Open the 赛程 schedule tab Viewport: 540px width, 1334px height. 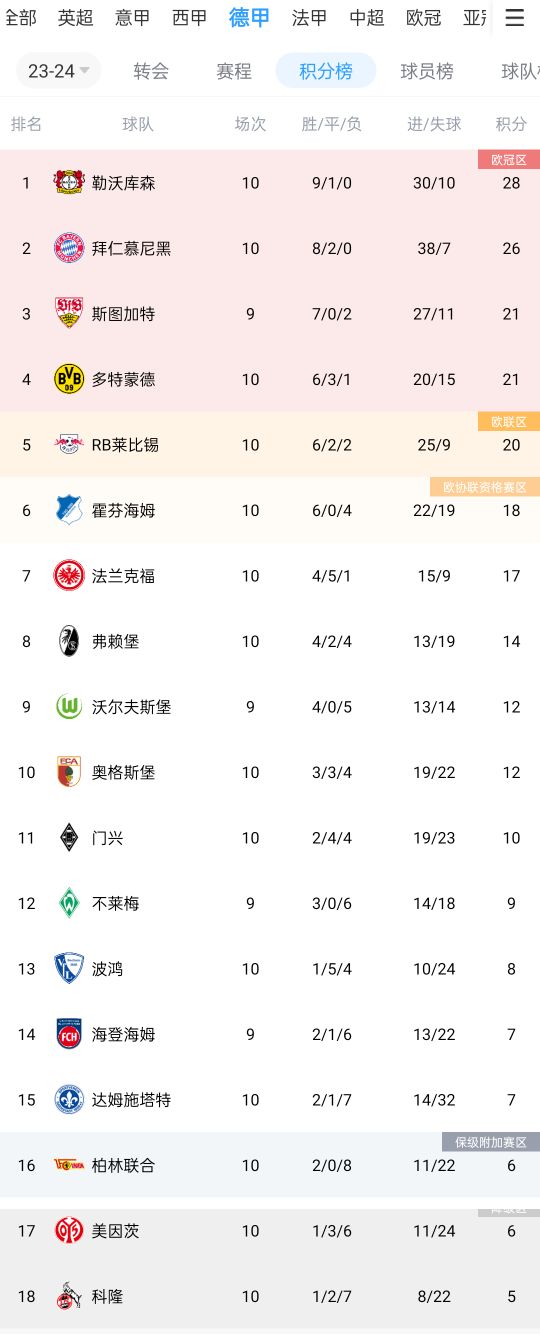click(x=234, y=71)
